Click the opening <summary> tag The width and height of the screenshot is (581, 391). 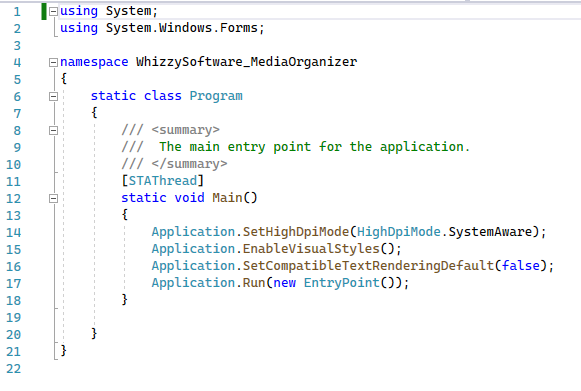pyautogui.click(x=186, y=130)
